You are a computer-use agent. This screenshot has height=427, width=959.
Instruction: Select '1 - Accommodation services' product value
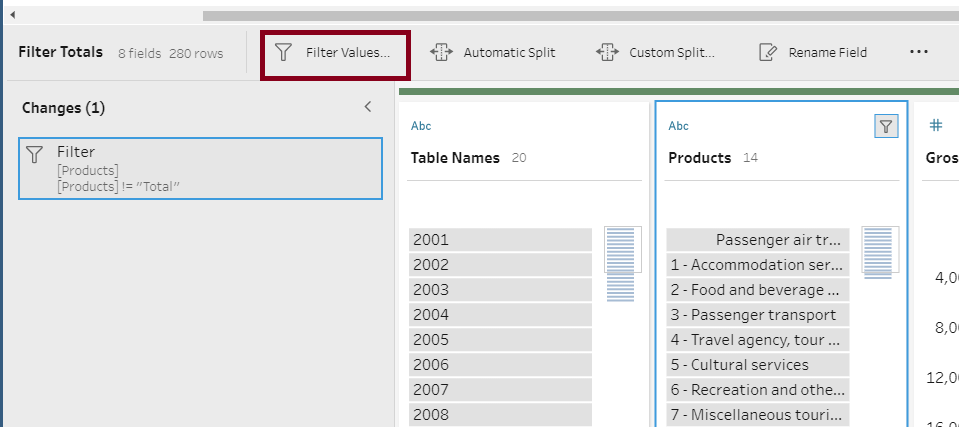point(757,265)
